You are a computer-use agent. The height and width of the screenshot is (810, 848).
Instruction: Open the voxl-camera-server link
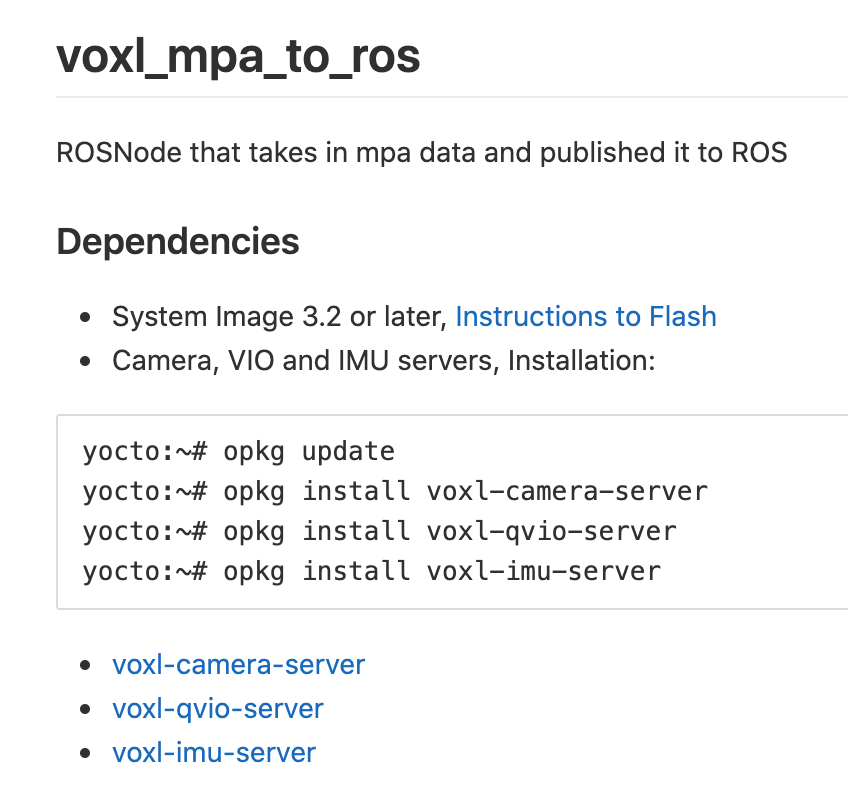[x=238, y=665]
